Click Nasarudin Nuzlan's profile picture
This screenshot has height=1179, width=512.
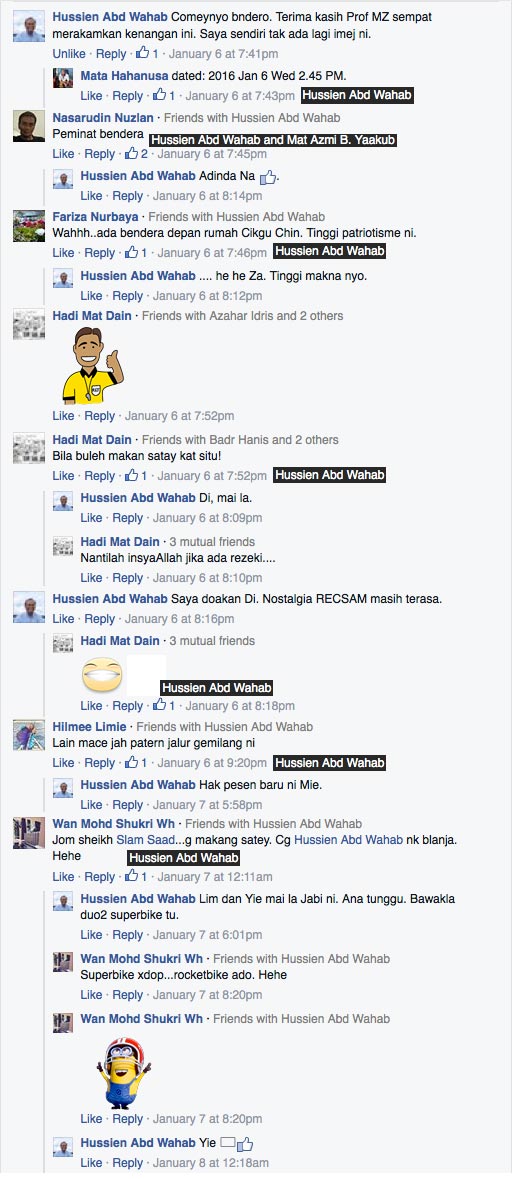29,126
